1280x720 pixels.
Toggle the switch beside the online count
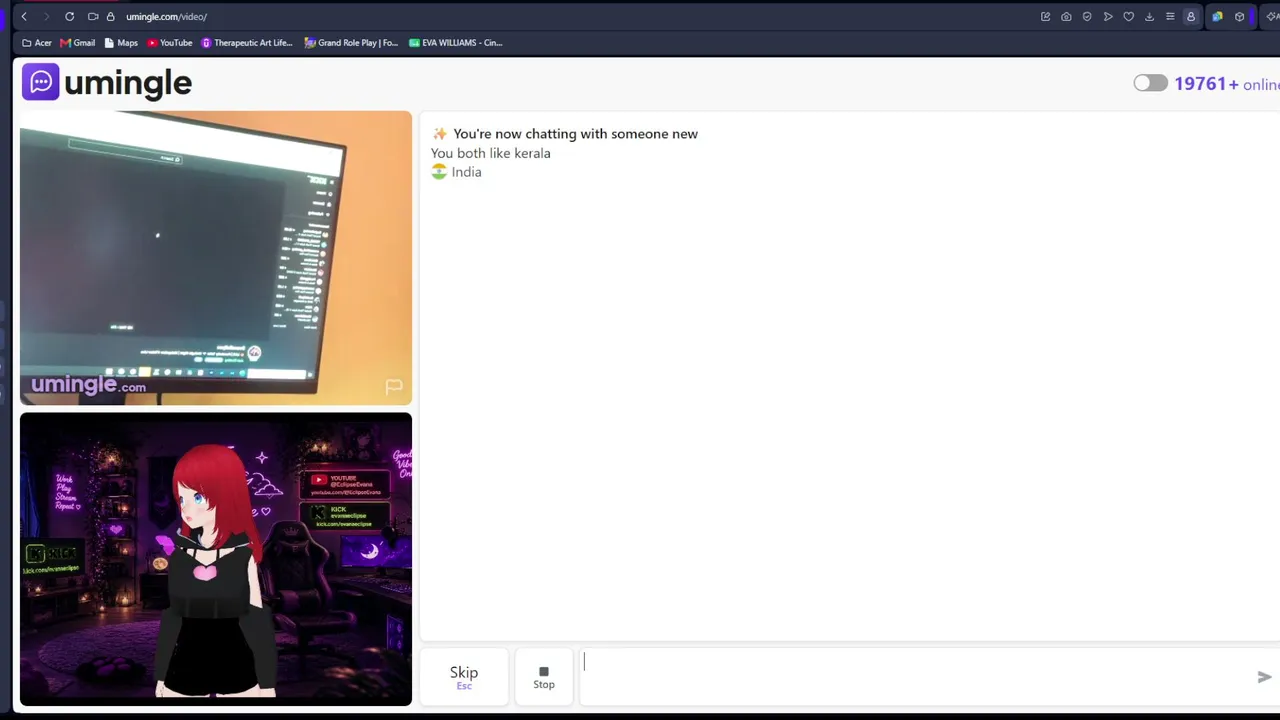pos(1150,83)
